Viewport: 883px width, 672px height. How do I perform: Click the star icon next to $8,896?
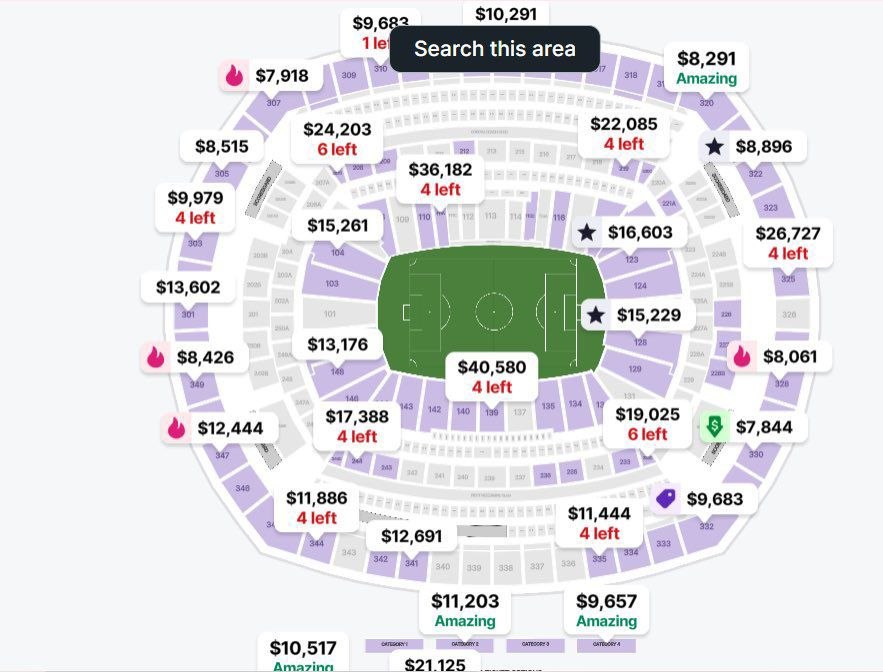(714, 146)
